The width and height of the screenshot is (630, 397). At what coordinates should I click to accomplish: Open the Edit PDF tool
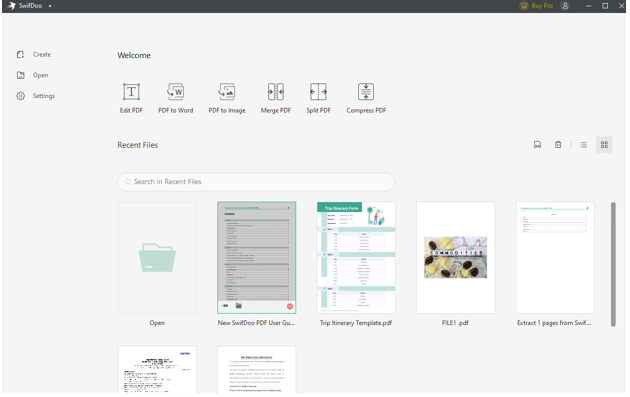click(x=131, y=98)
